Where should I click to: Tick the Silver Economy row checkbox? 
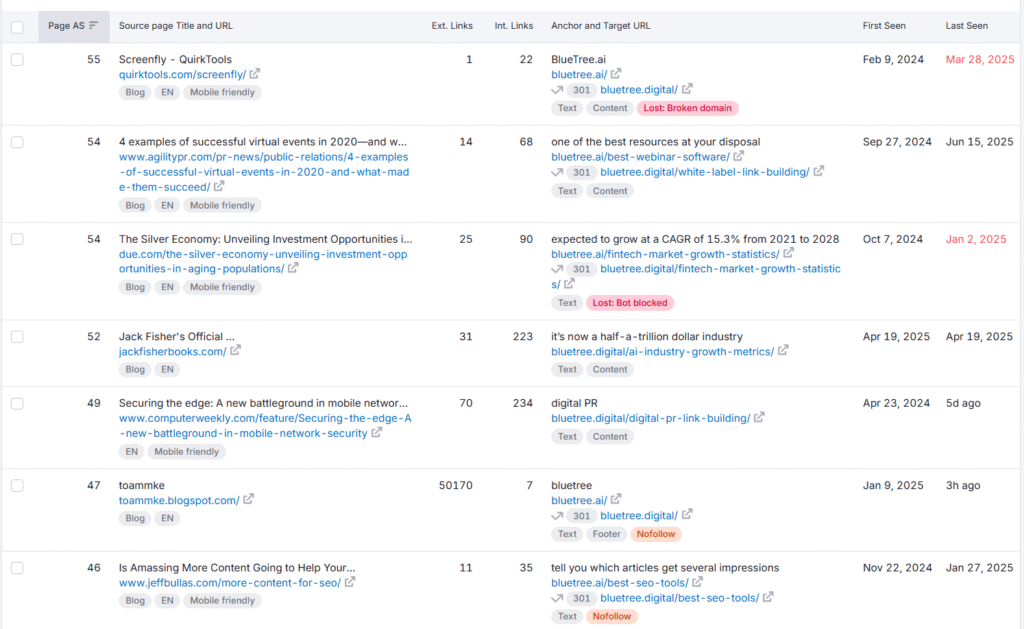click(x=17, y=239)
